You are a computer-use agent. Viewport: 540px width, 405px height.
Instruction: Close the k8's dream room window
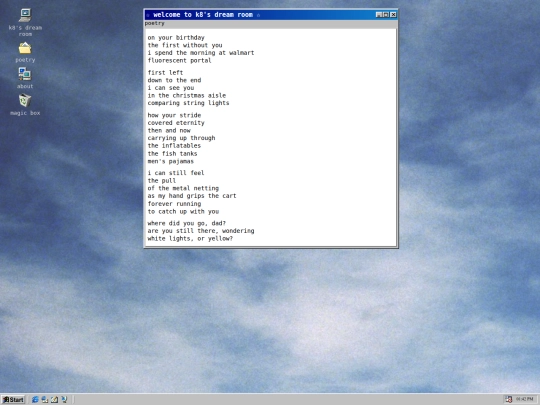point(393,14)
